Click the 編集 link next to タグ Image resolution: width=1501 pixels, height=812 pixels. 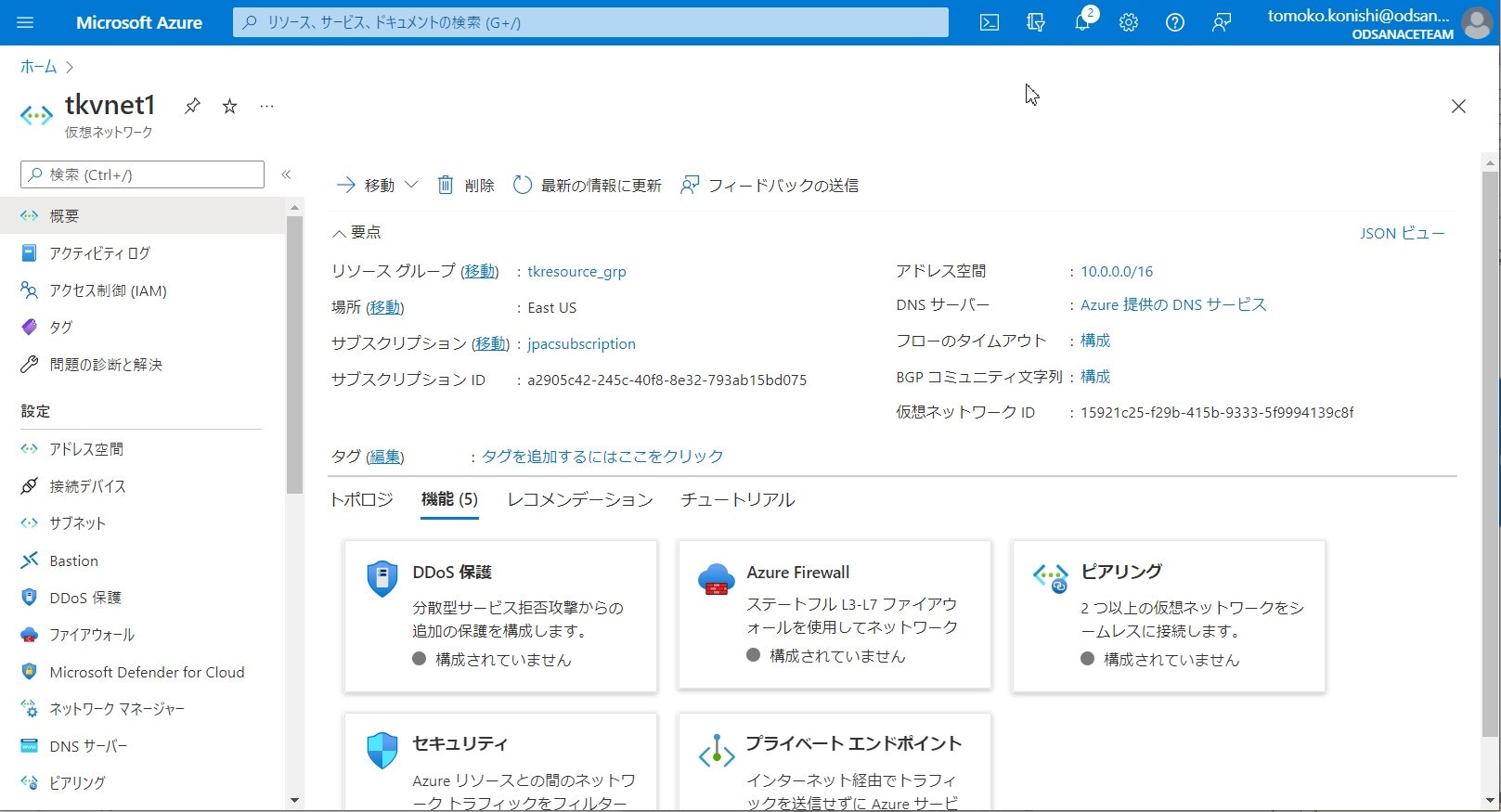(384, 457)
